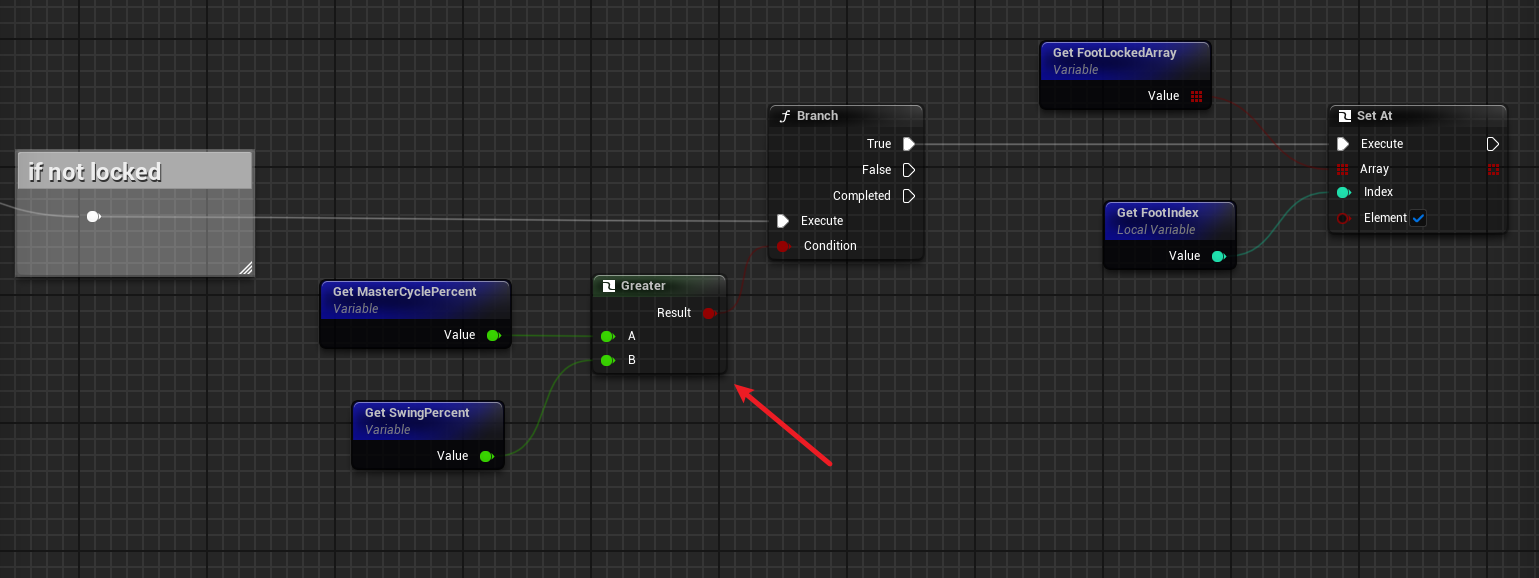Select the Get FootLockedArray node header

point(1125,60)
